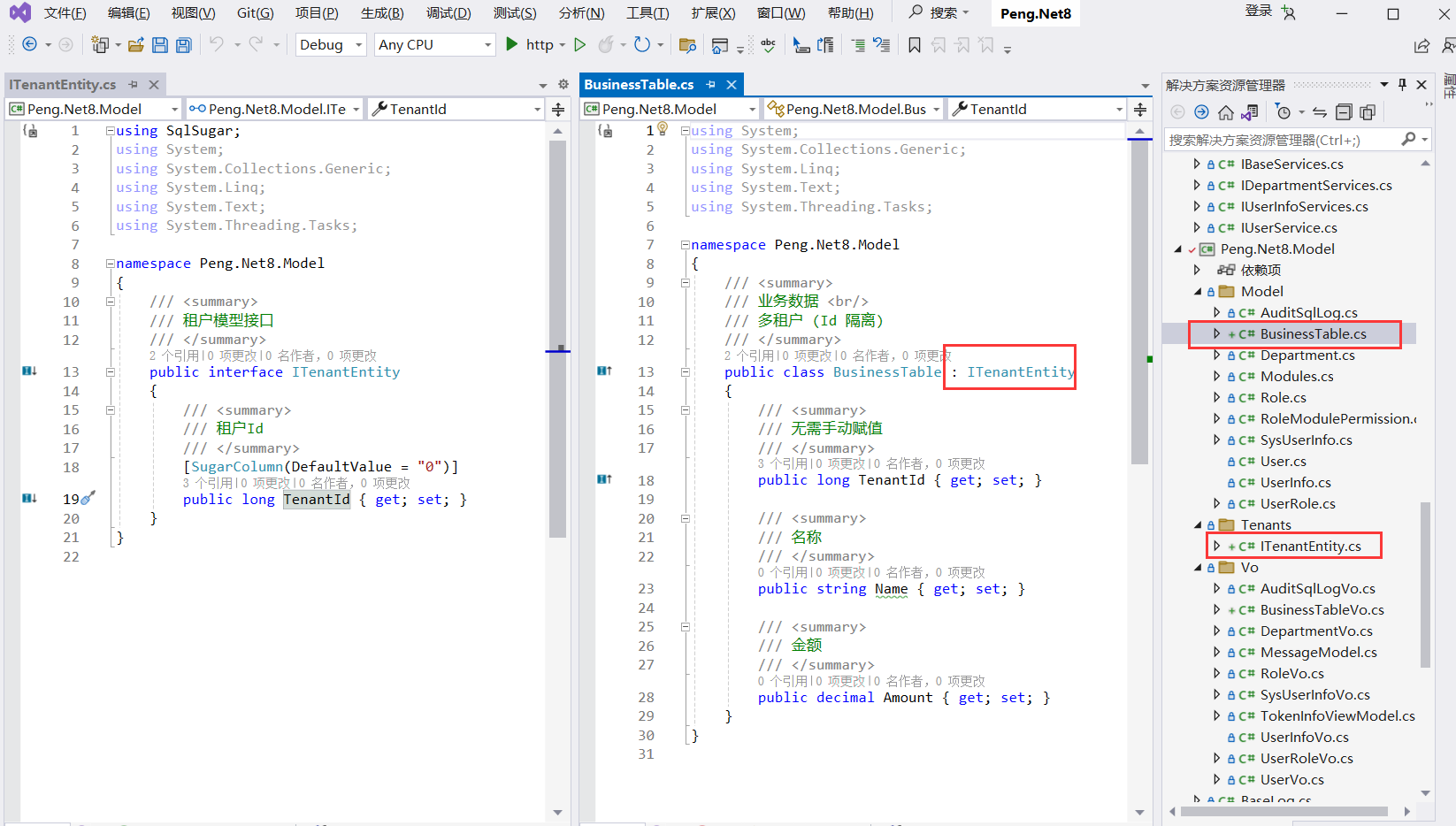1456x826 pixels.
Task: Expand the BusinessTable.cs tree node arrow
Action: (x=1217, y=333)
